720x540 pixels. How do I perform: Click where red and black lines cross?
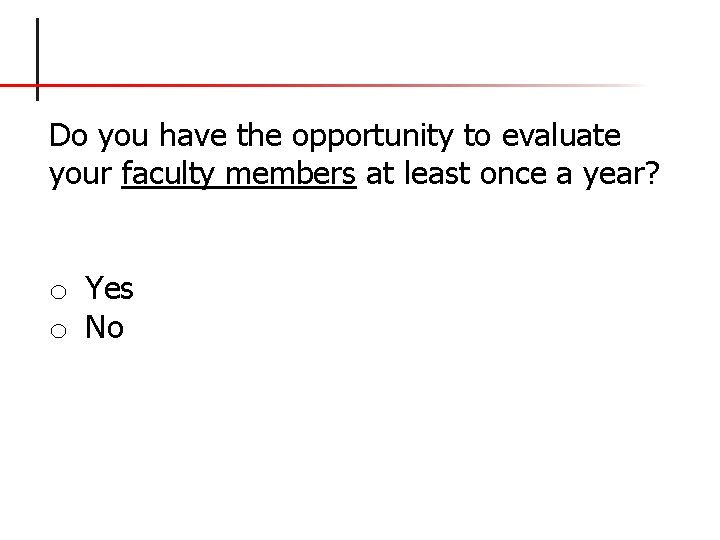click(38, 85)
